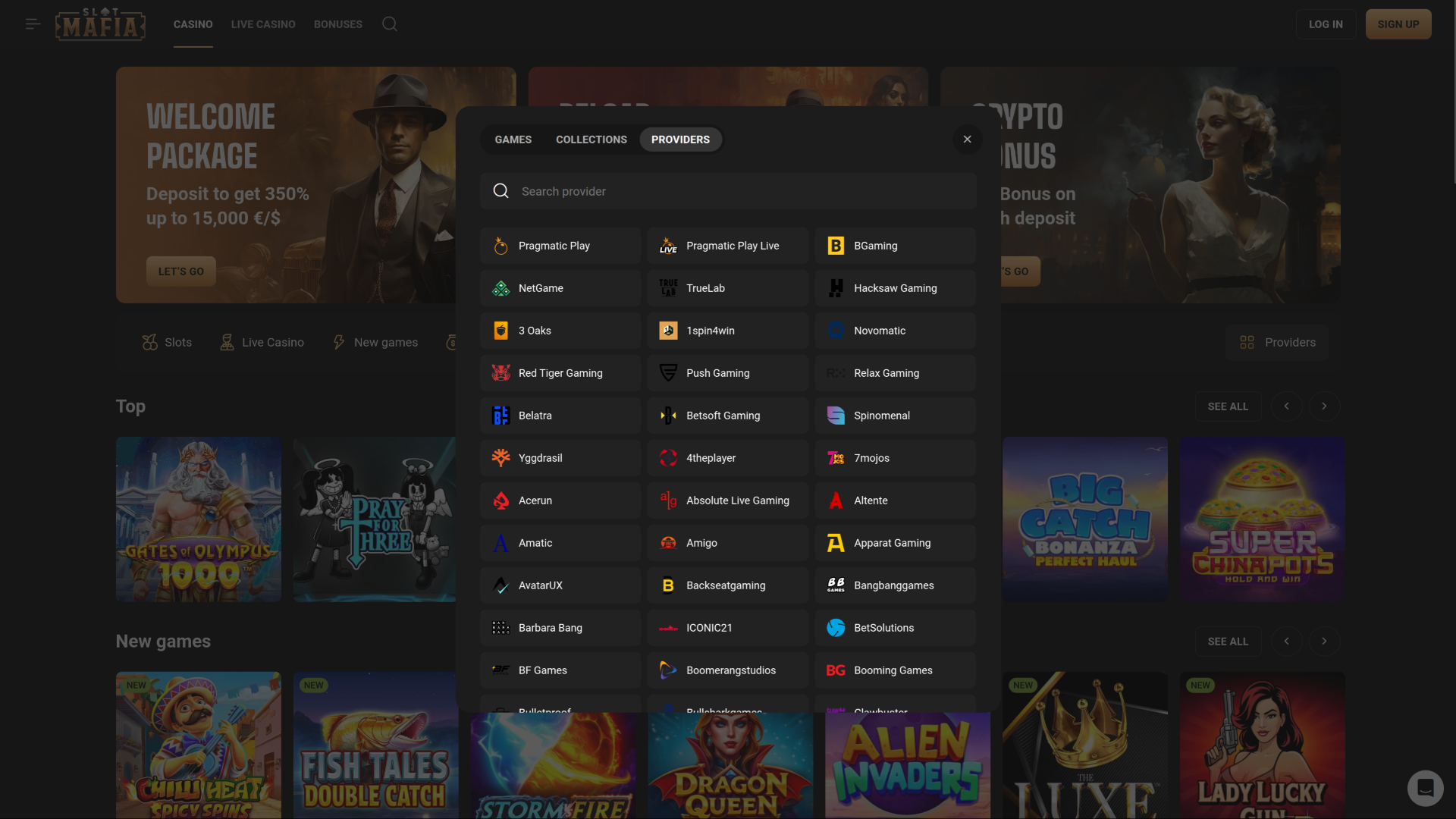This screenshot has height=819, width=1456.
Task: Click the Live Casino category icon
Action: 225,342
